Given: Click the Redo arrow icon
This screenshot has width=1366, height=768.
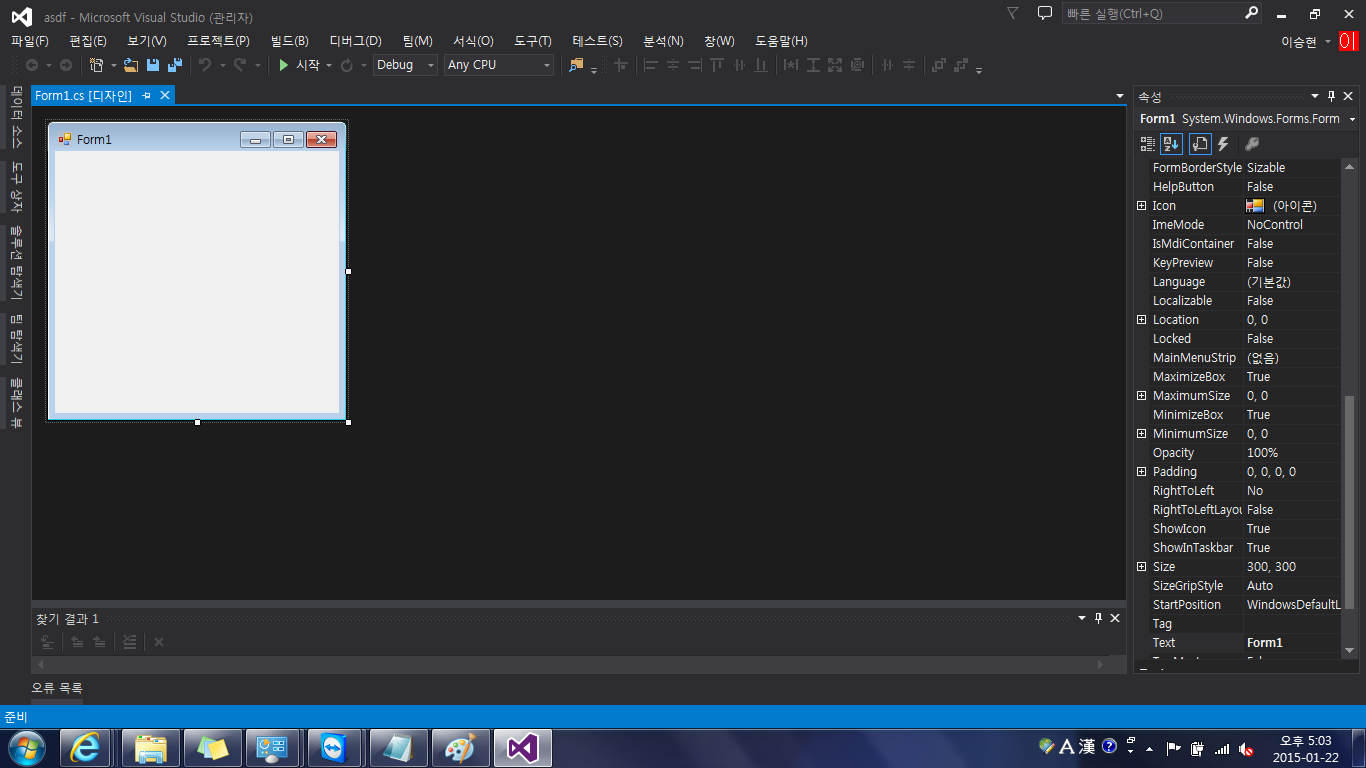Looking at the screenshot, I should (240, 65).
